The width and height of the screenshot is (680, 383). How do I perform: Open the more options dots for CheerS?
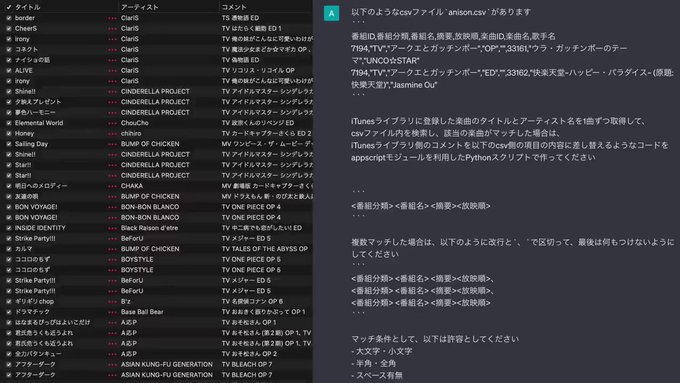(112, 29)
